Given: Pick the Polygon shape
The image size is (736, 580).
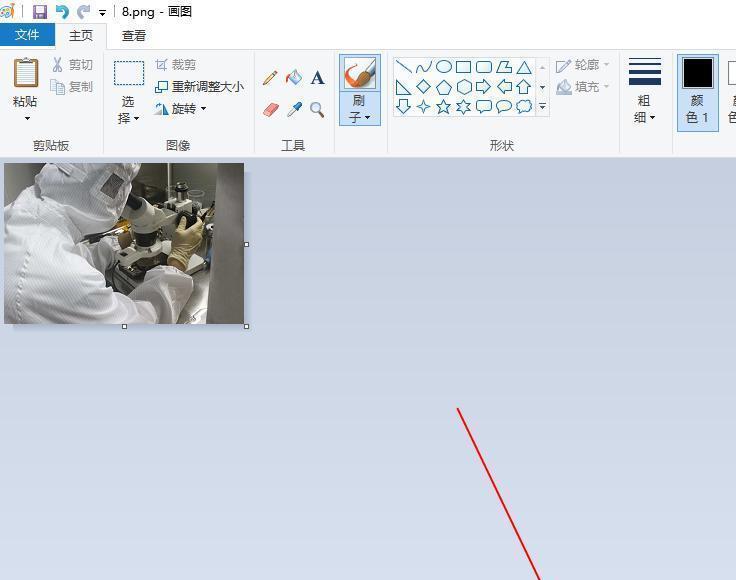Looking at the screenshot, I should click(x=504, y=67).
